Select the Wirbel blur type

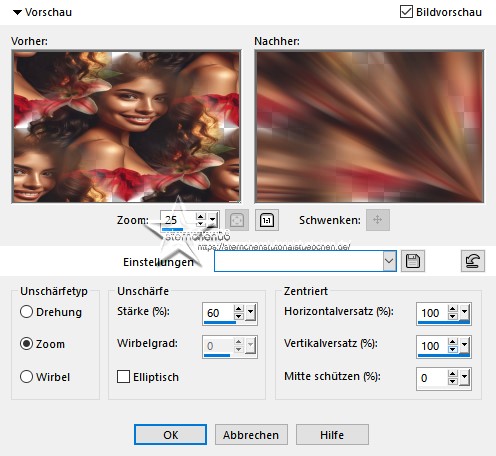point(26,377)
